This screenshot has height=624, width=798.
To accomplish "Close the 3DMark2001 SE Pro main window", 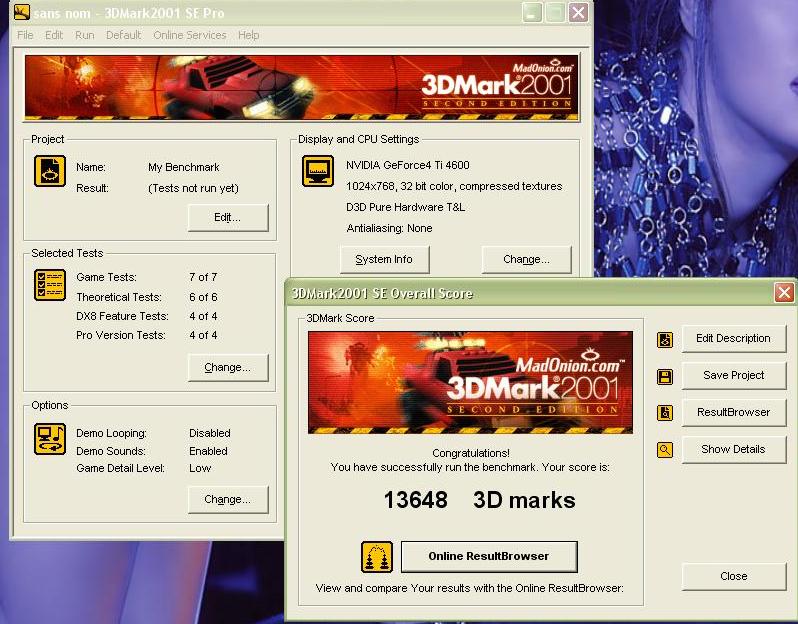I will 578,12.
